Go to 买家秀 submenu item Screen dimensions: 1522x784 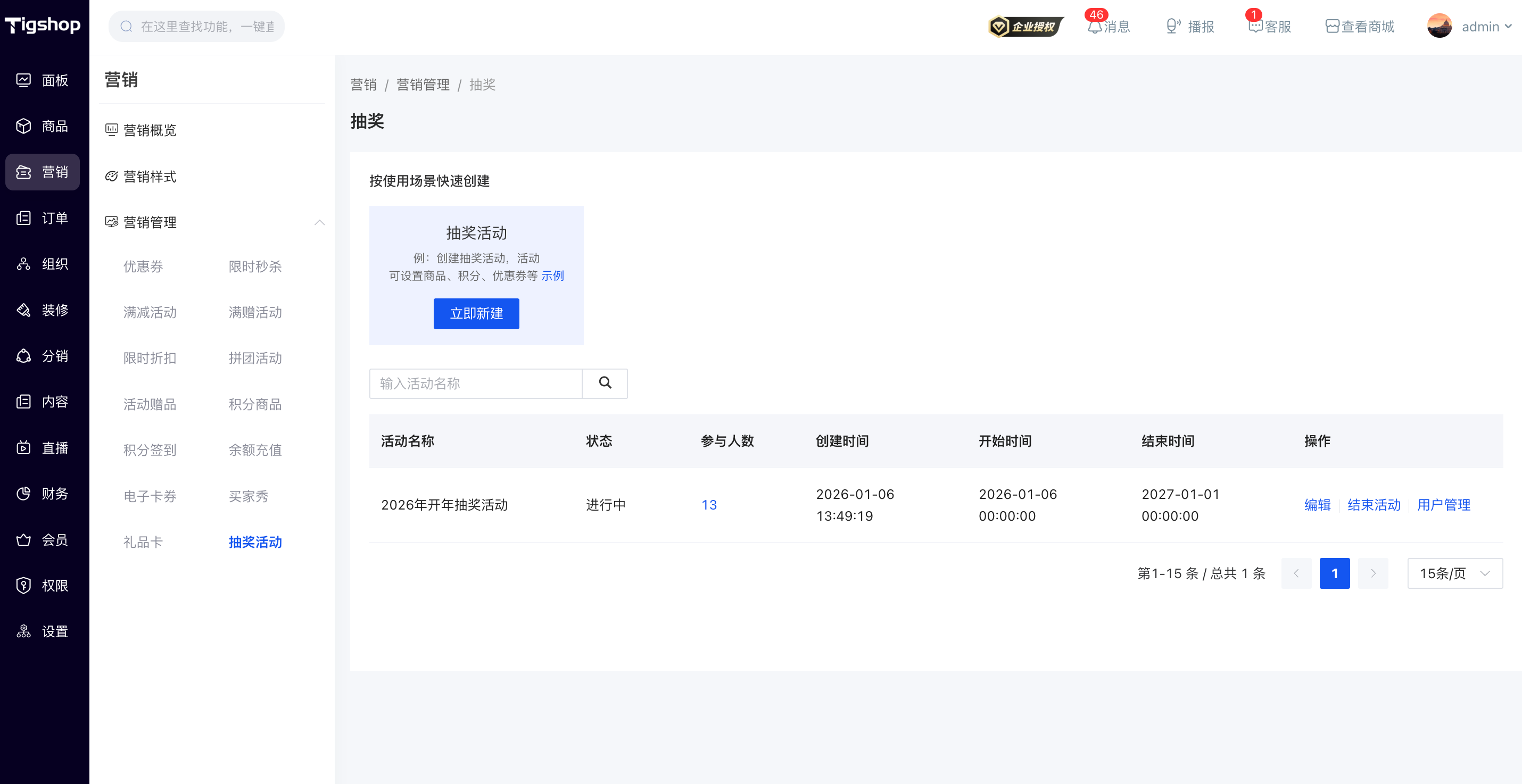tap(249, 496)
